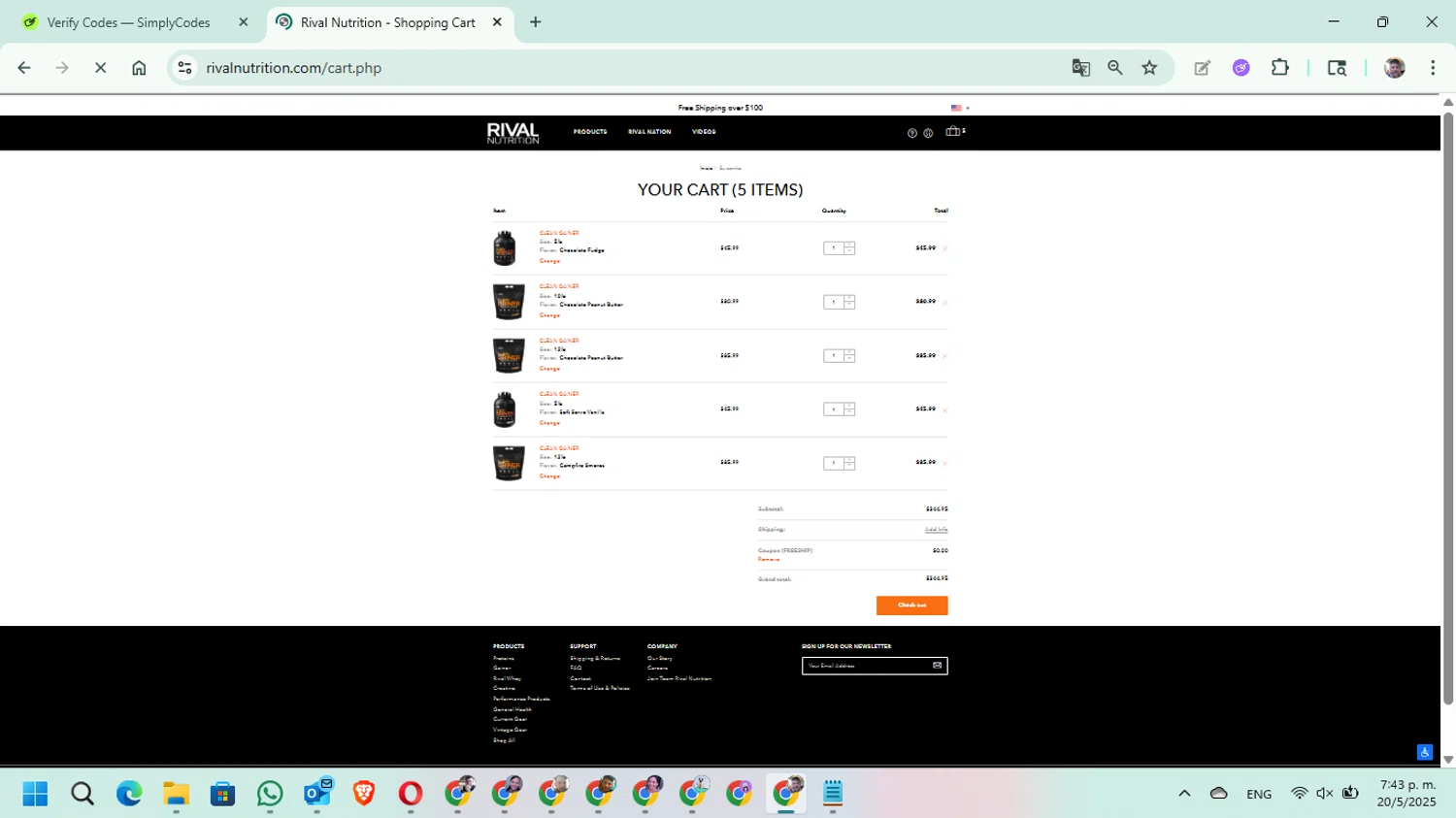Image resolution: width=1456 pixels, height=818 pixels.
Task: Click the orange Check out button
Action: pos(911,605)
